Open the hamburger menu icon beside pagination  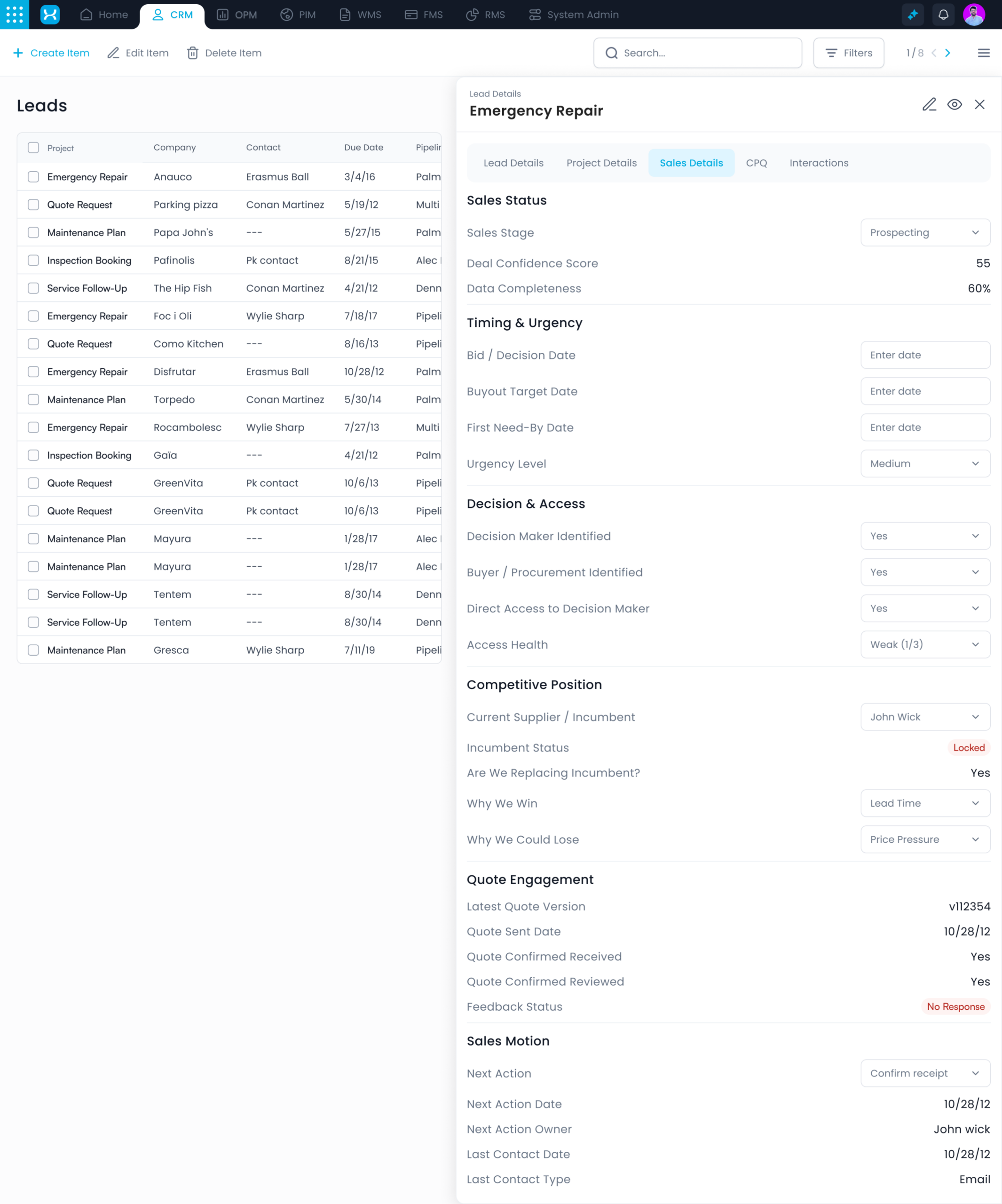click(x=984, y=53)
